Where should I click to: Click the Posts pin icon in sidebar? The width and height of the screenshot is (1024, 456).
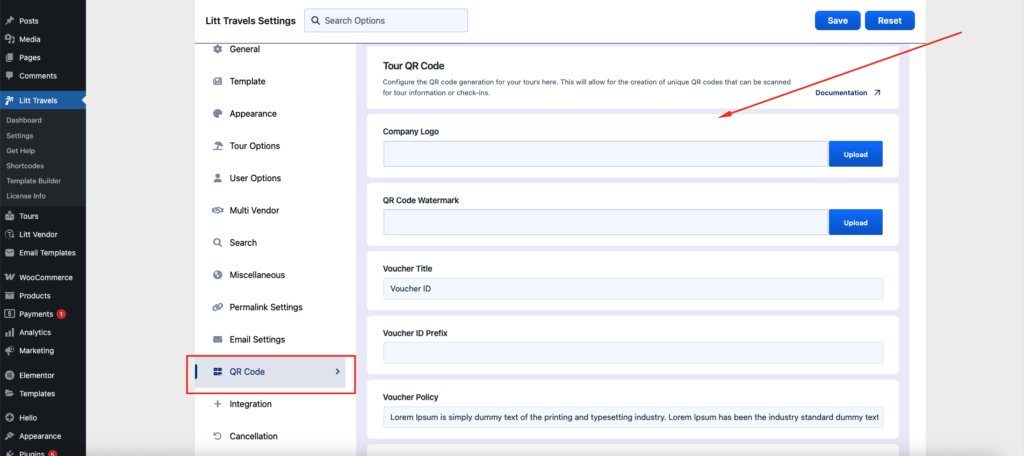(10, 21)
